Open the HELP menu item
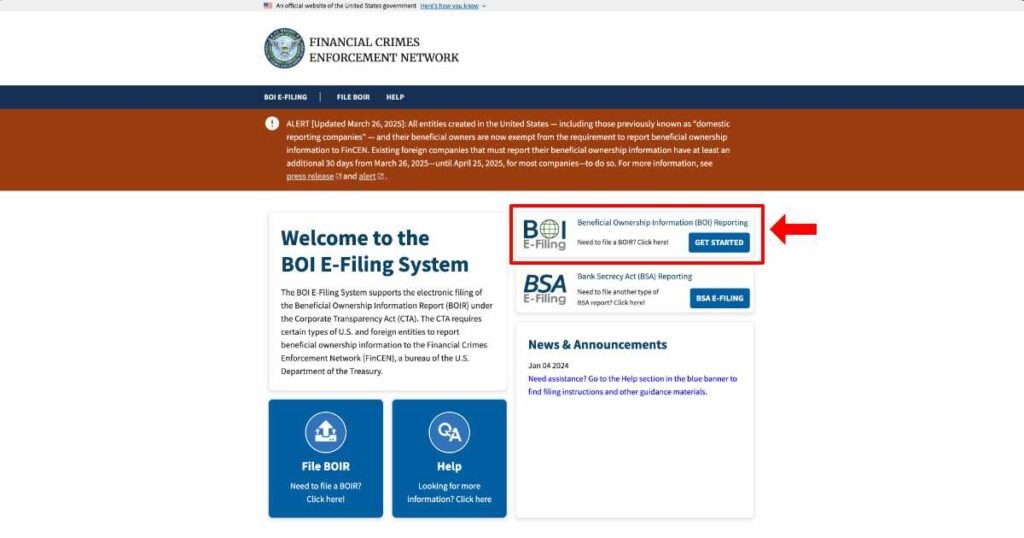The image size is (1024, 538). click(395, 97)
